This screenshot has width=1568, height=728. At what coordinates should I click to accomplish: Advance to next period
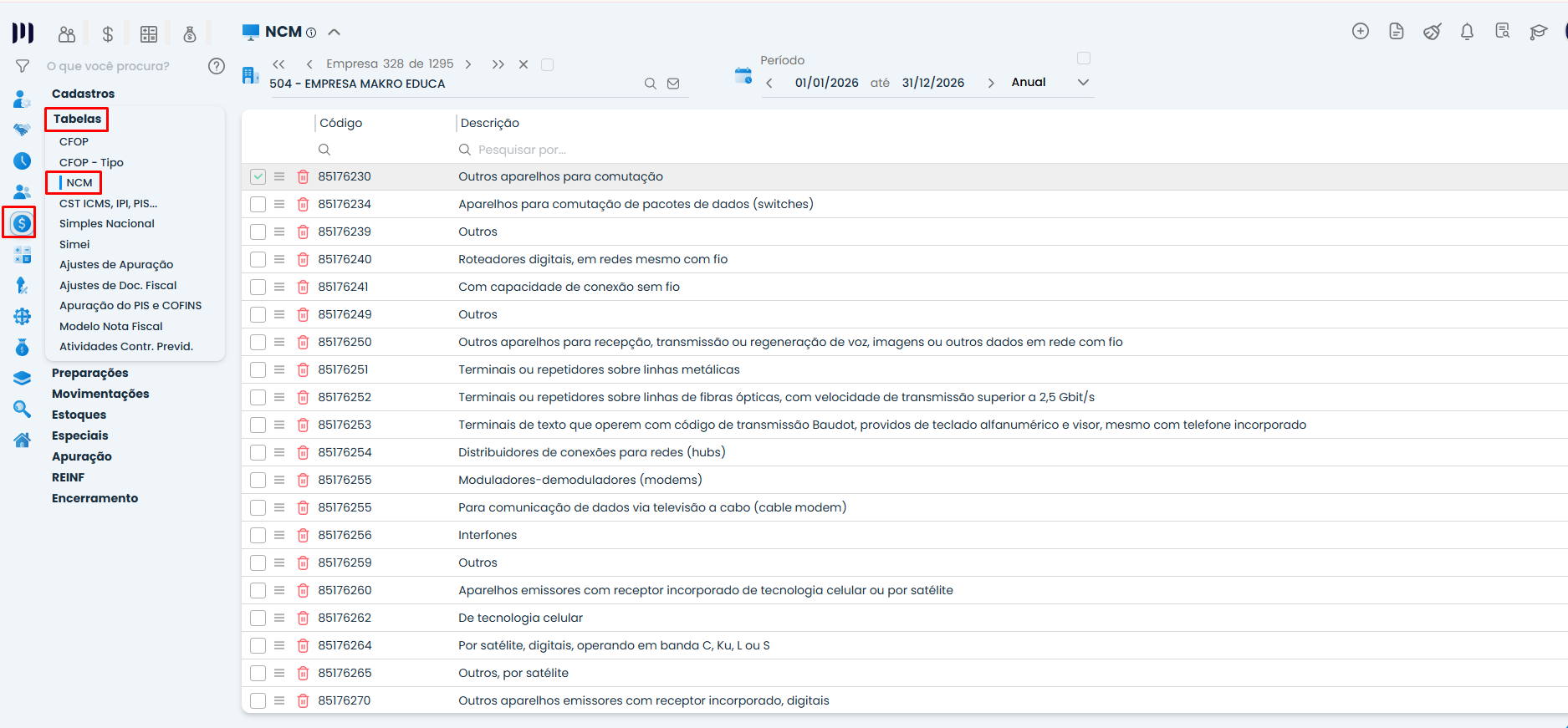[x=991, y=83]
